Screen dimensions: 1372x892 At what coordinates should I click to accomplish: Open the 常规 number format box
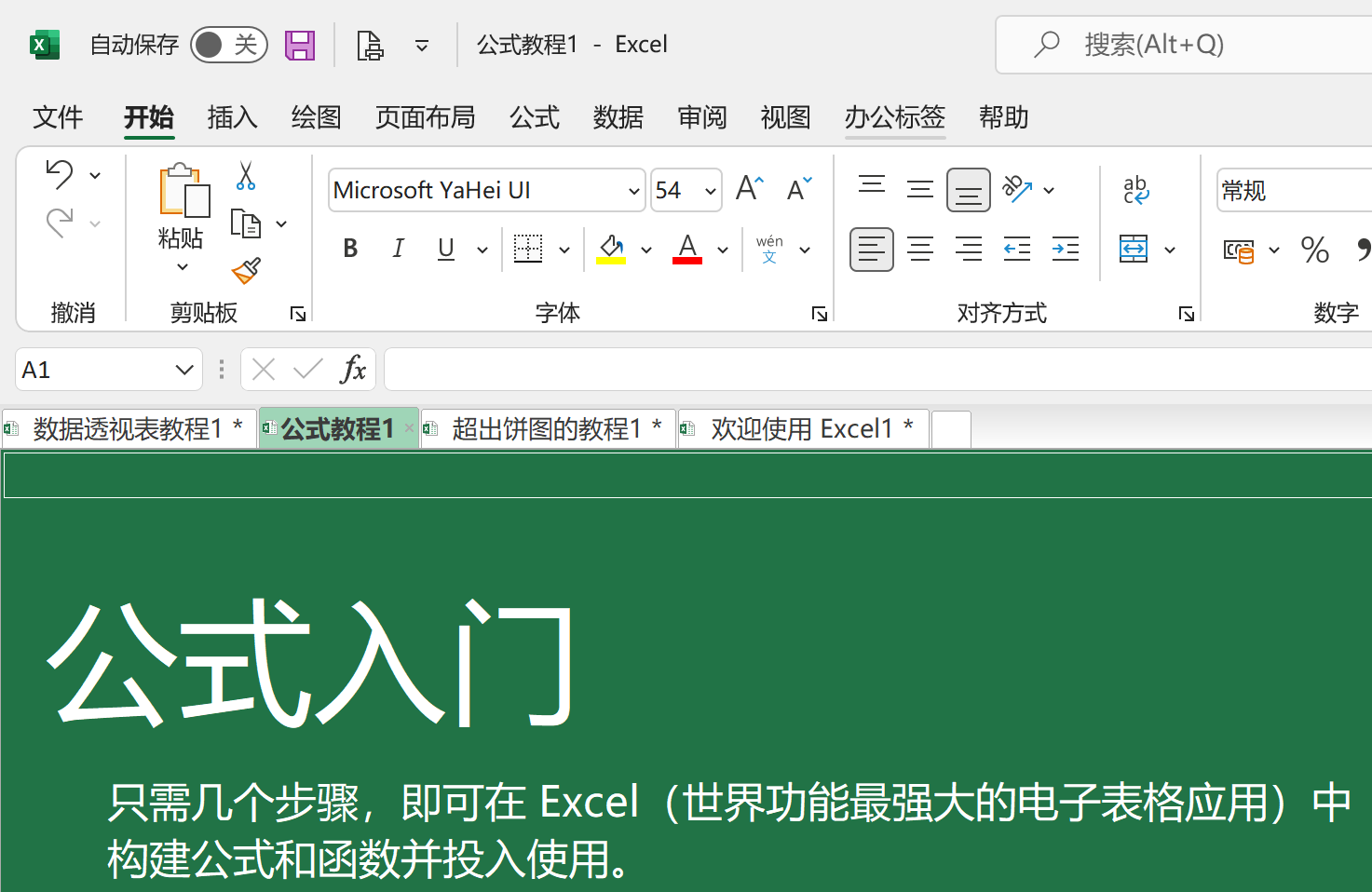point(1294,191)
